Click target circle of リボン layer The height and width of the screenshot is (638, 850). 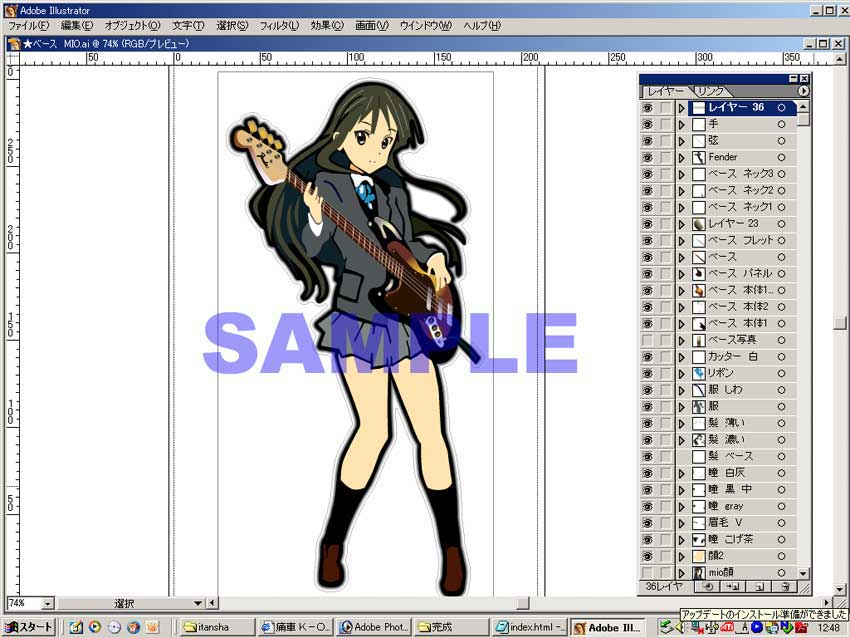781,373
